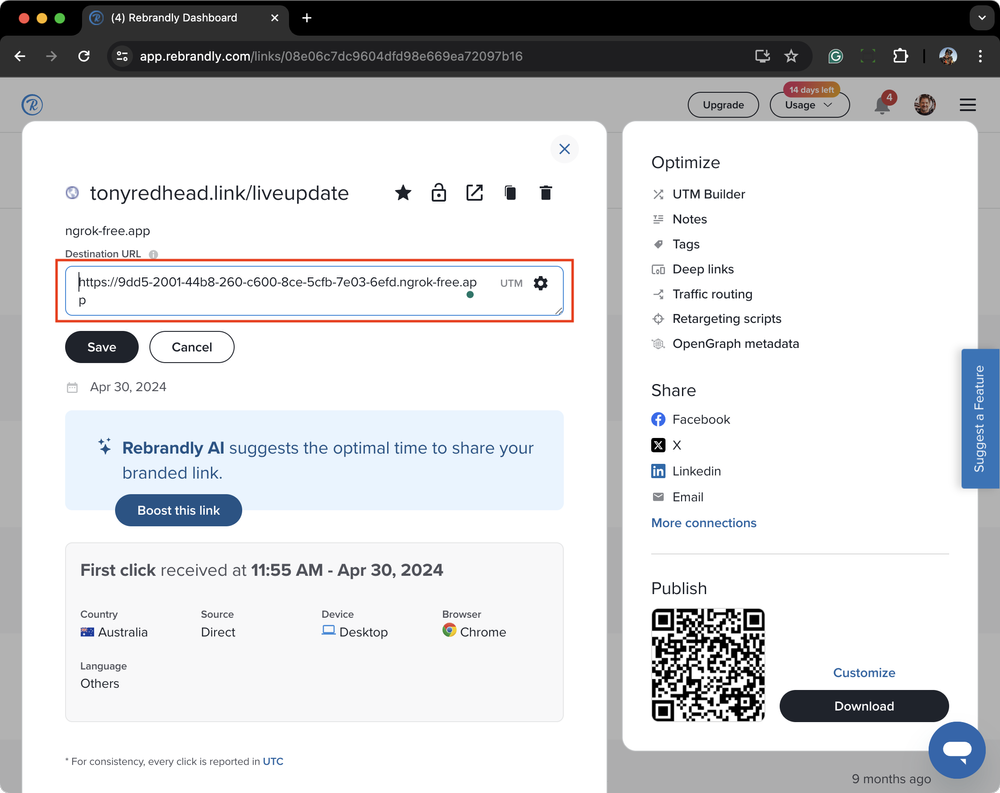Open the link in new window icon
Image resolution: width=1000 pixels, height=793 pixels.
point(474,193)
